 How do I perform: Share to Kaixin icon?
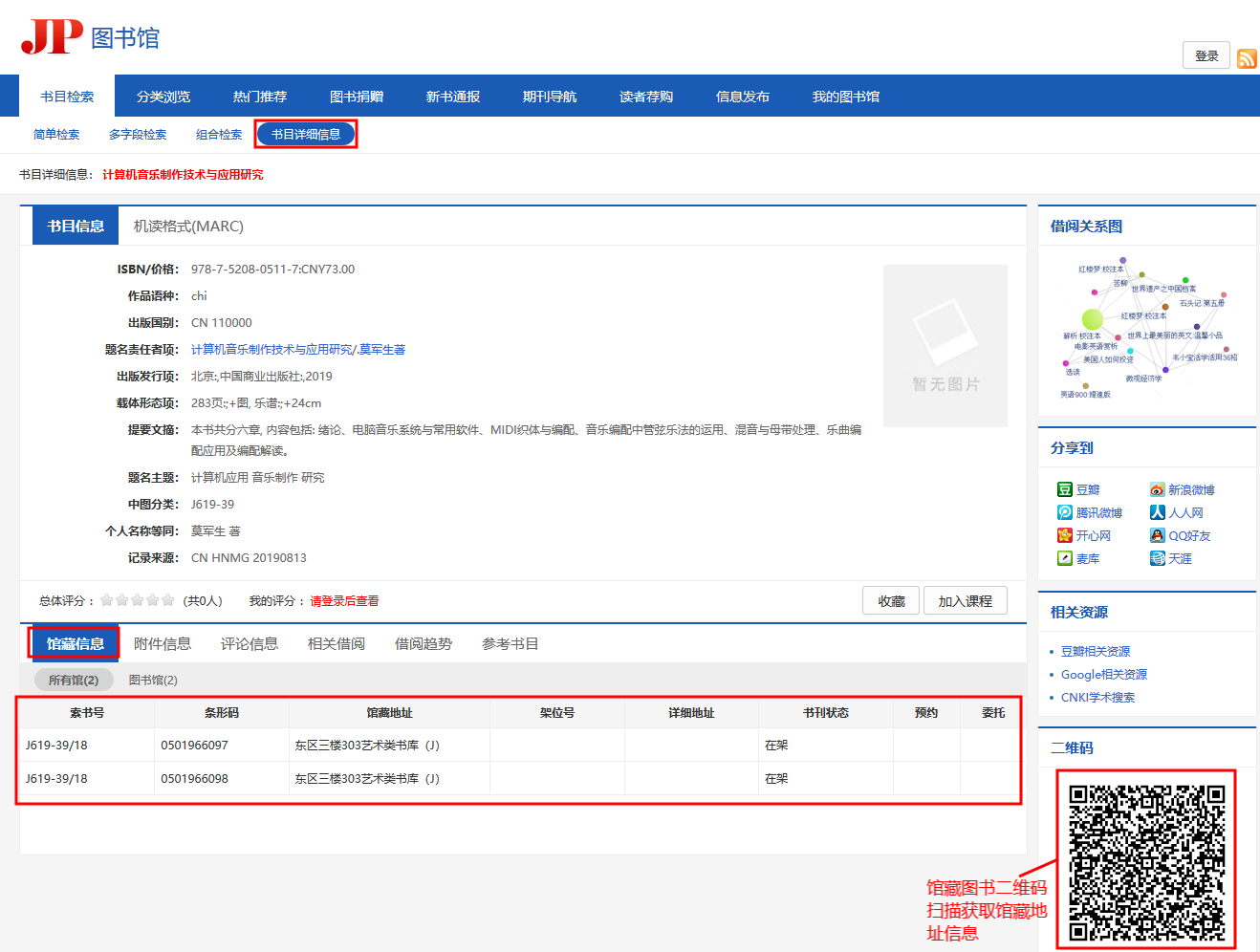click(1065, 535)
